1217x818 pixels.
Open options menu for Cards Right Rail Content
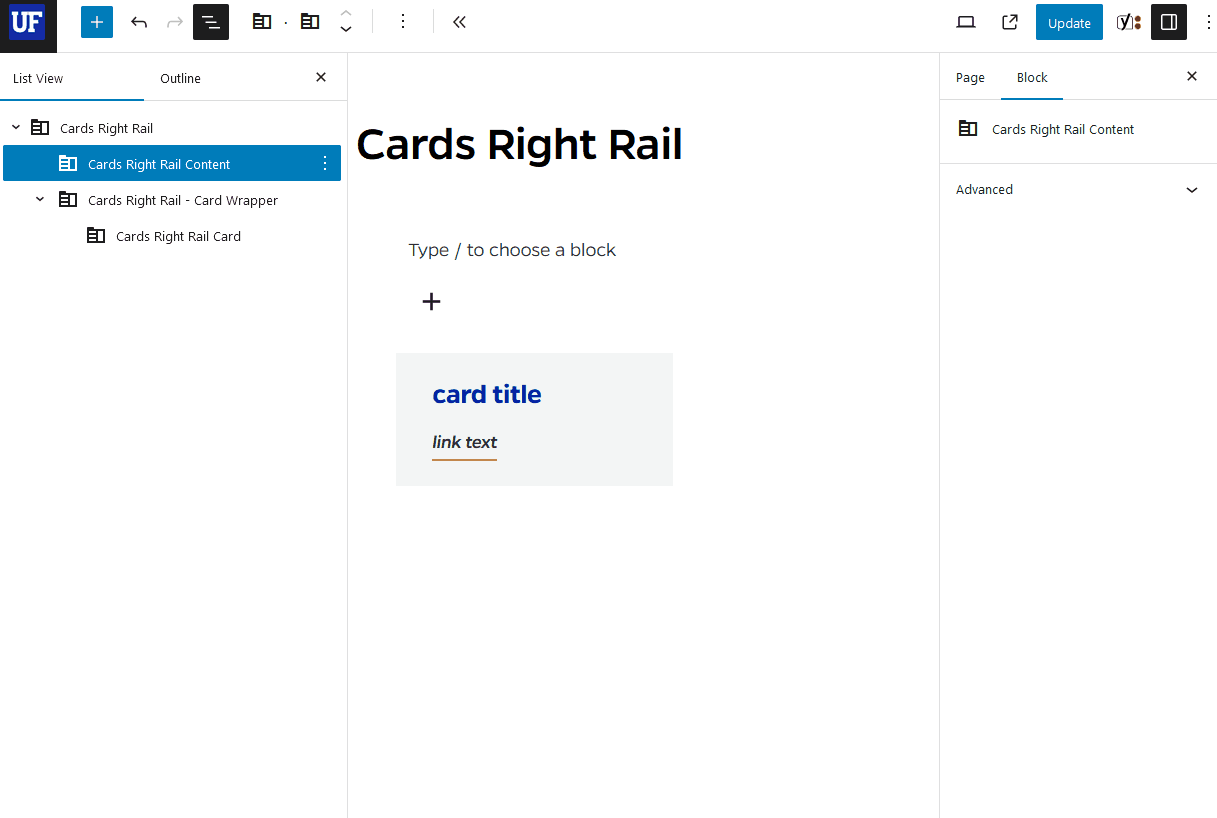(x=324, y=162)
